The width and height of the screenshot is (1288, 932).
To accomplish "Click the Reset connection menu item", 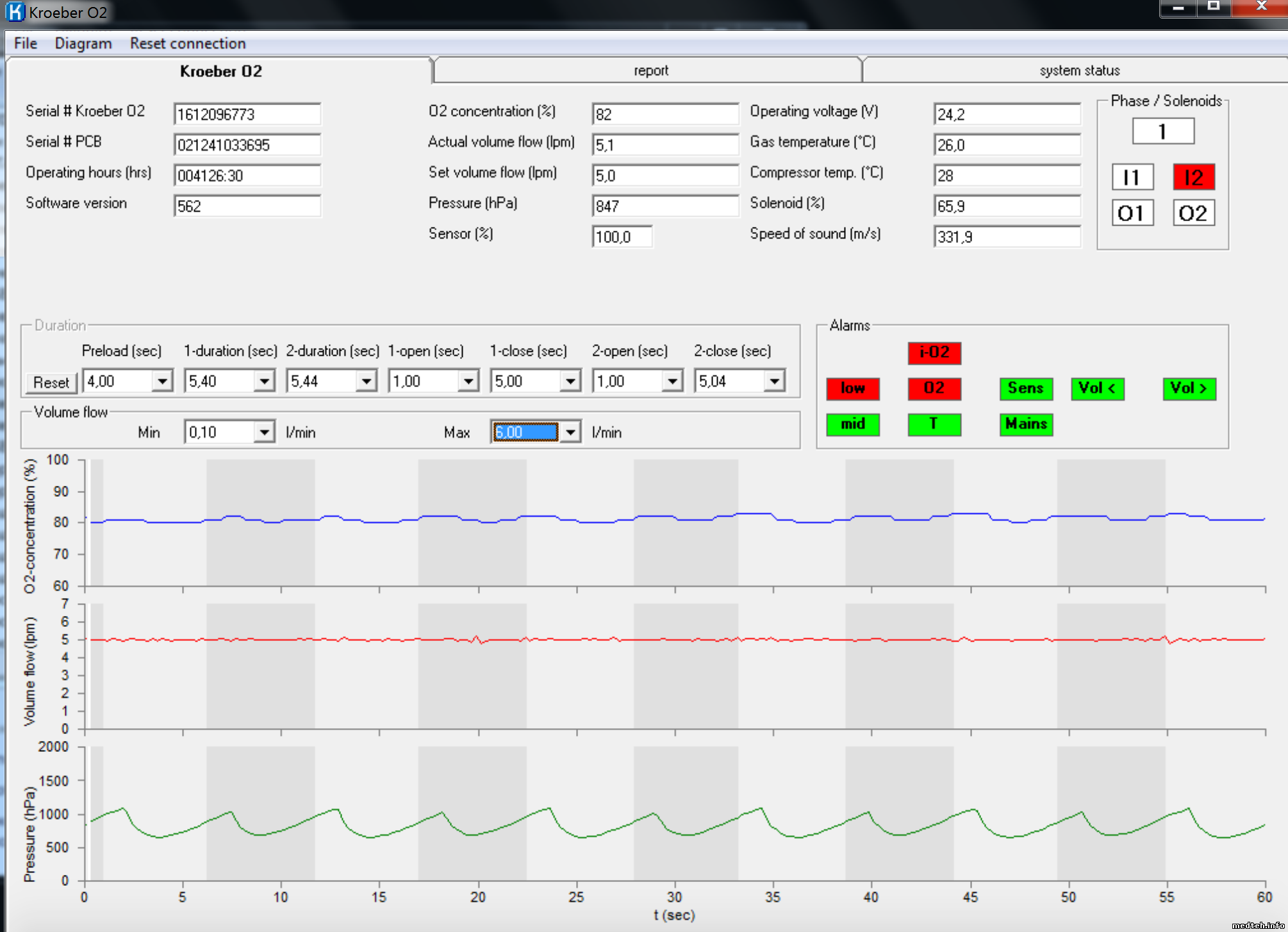I will (188, 44).
